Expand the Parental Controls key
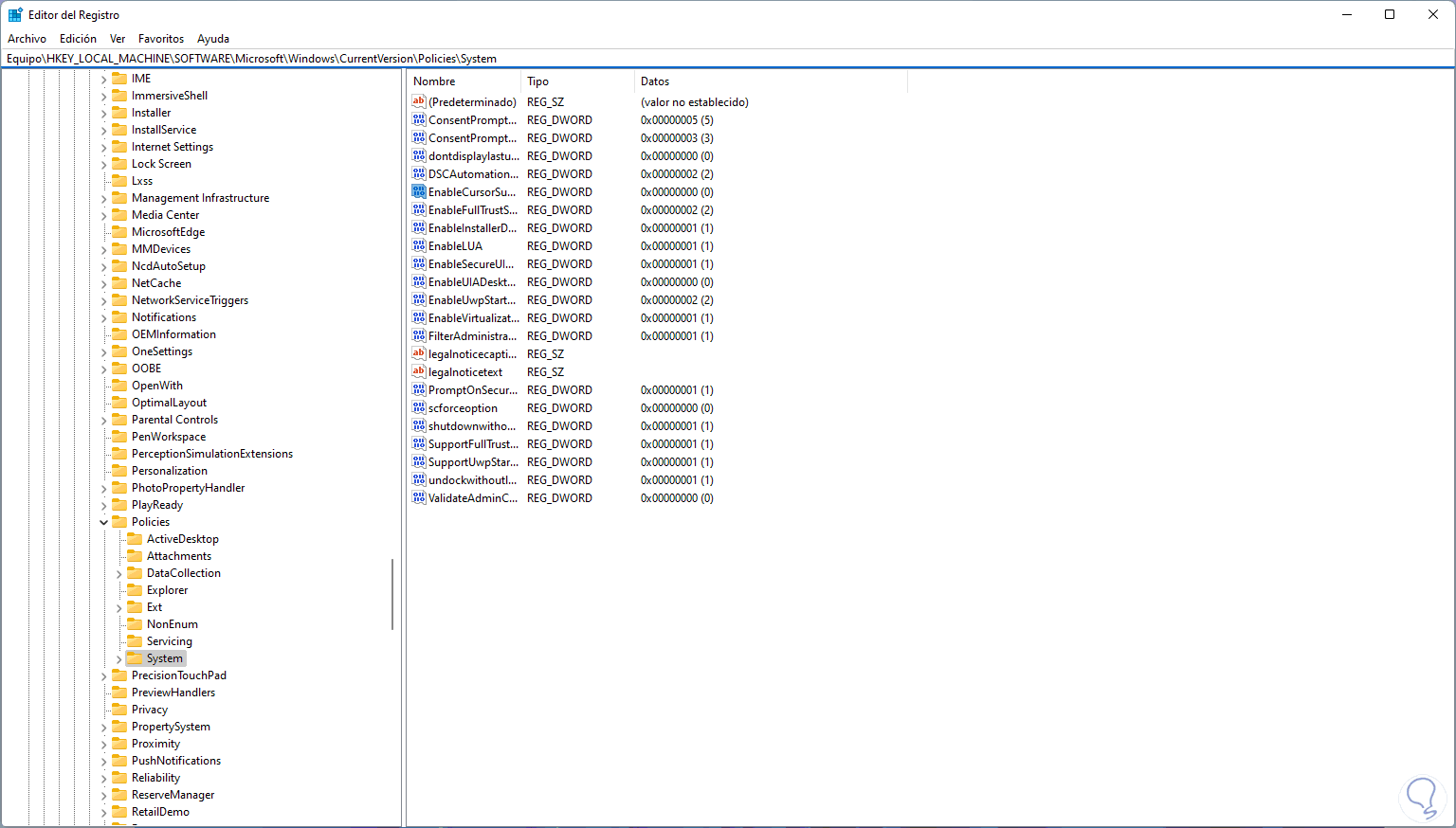The width and height of the screenshot is (1456, 828). (104, 420)
